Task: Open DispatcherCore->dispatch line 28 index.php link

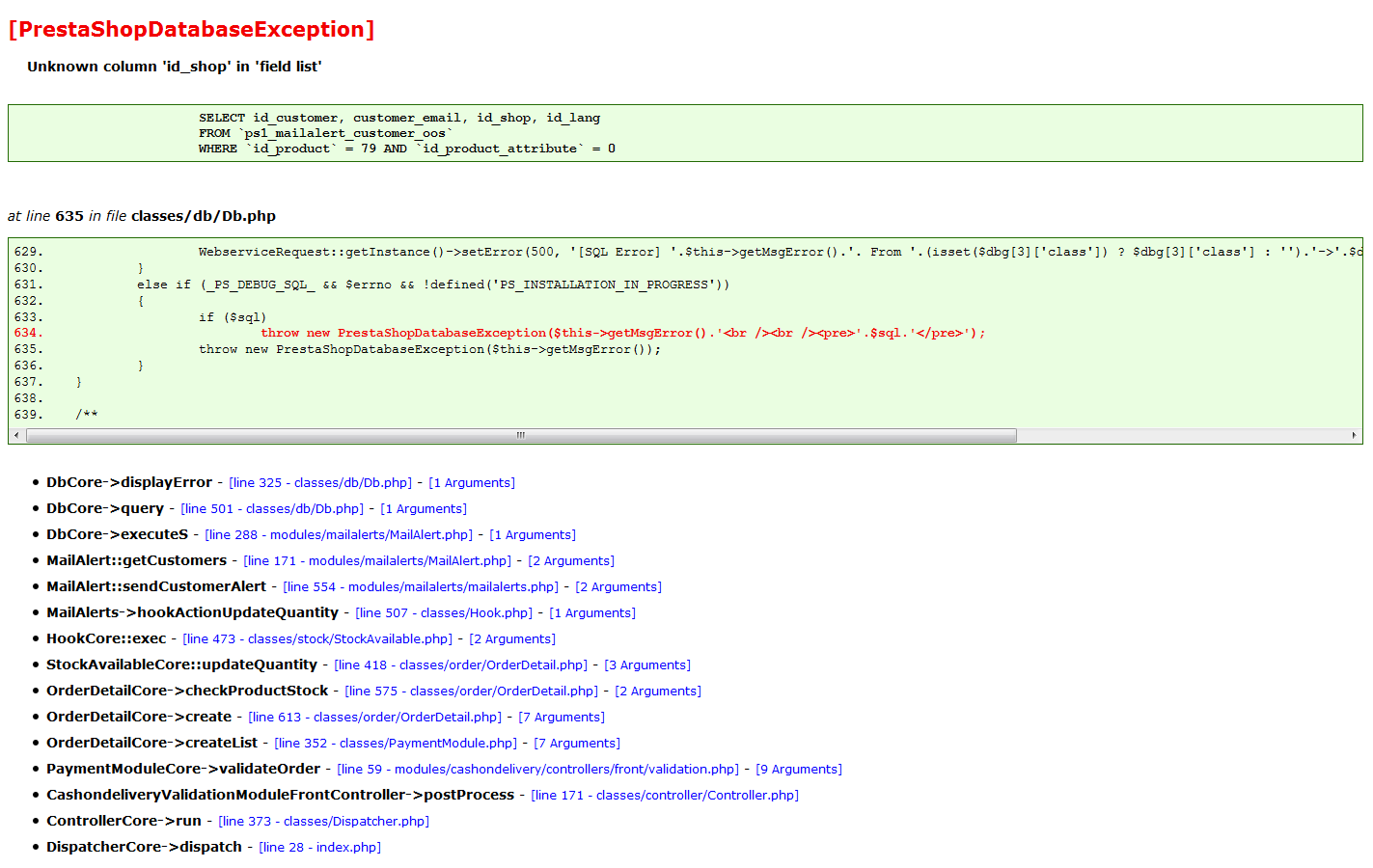Action: pos(319,848)
